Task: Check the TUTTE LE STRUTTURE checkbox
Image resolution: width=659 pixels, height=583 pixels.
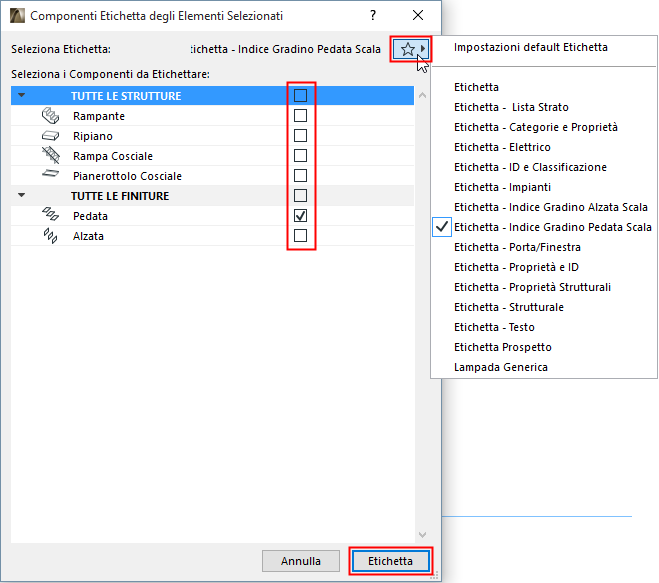Action: 300,95
